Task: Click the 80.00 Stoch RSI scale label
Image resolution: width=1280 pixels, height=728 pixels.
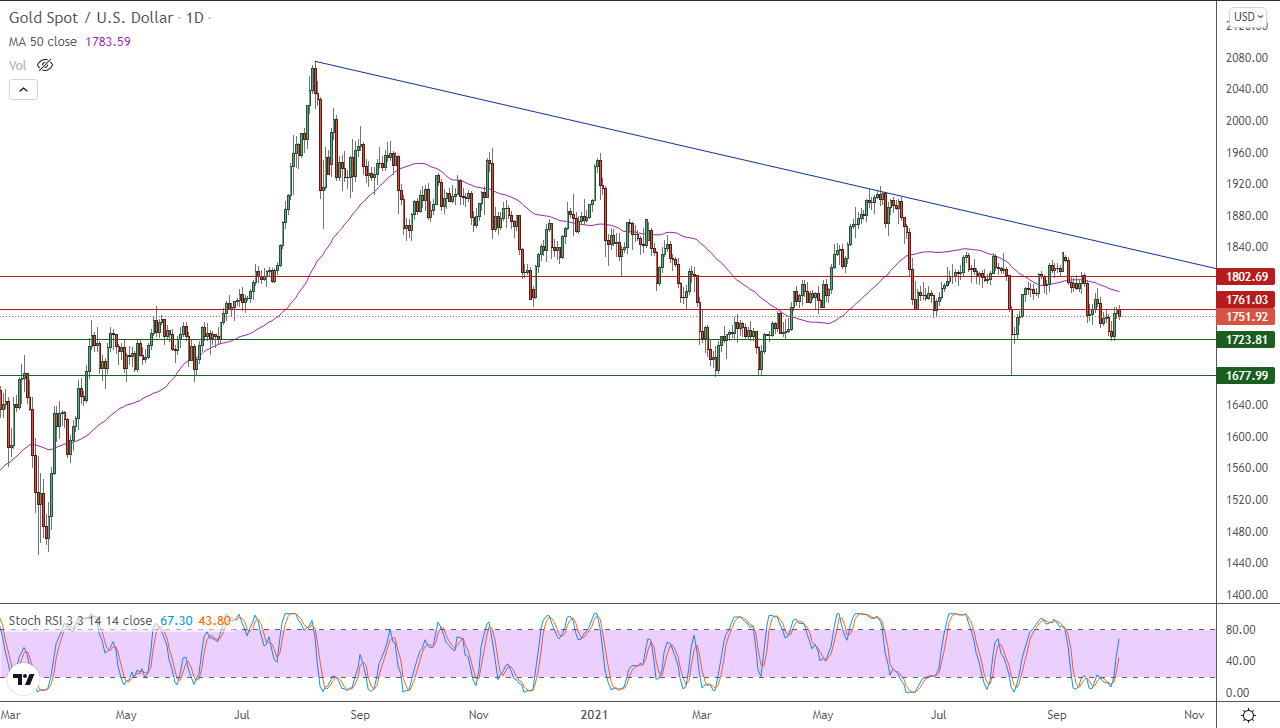Action: [x=1240, y=630]
